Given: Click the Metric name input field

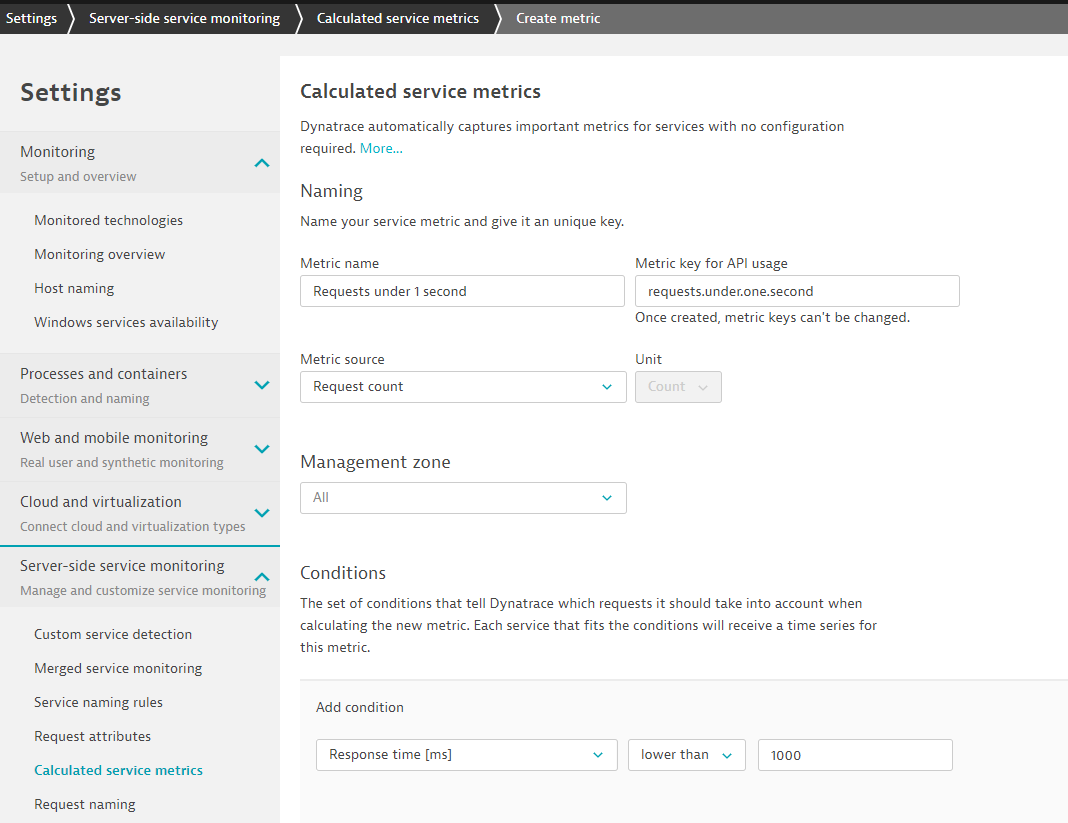Looking at the screenshot, I should pyautogui.click(x=462, y=291).
